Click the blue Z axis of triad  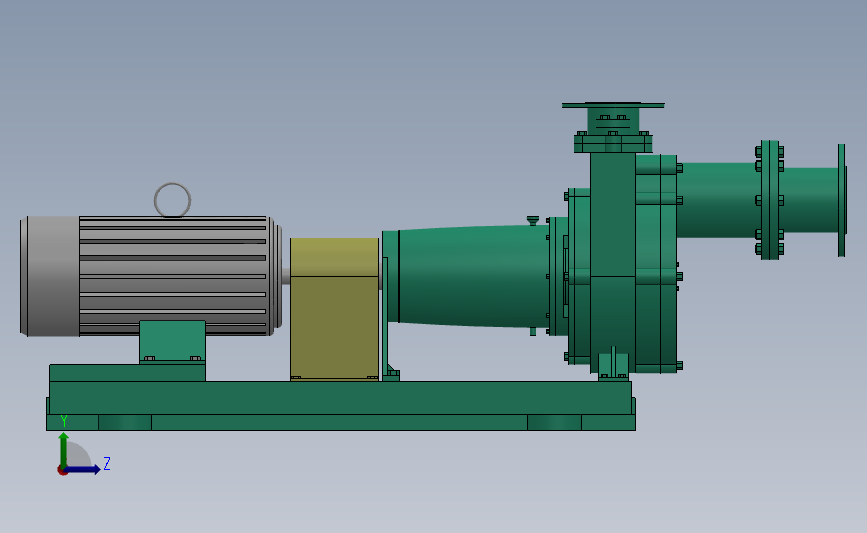point(83,469)
